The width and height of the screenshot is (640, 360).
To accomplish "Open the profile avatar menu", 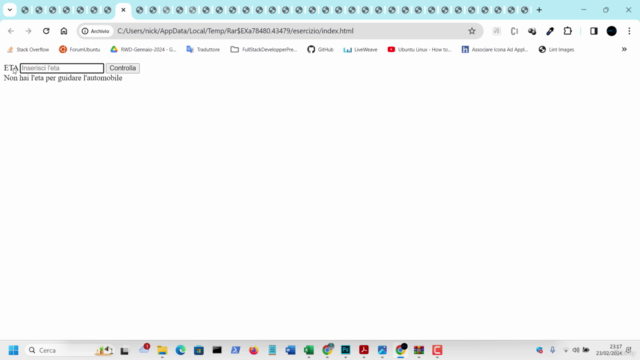I will coord(611,31).
